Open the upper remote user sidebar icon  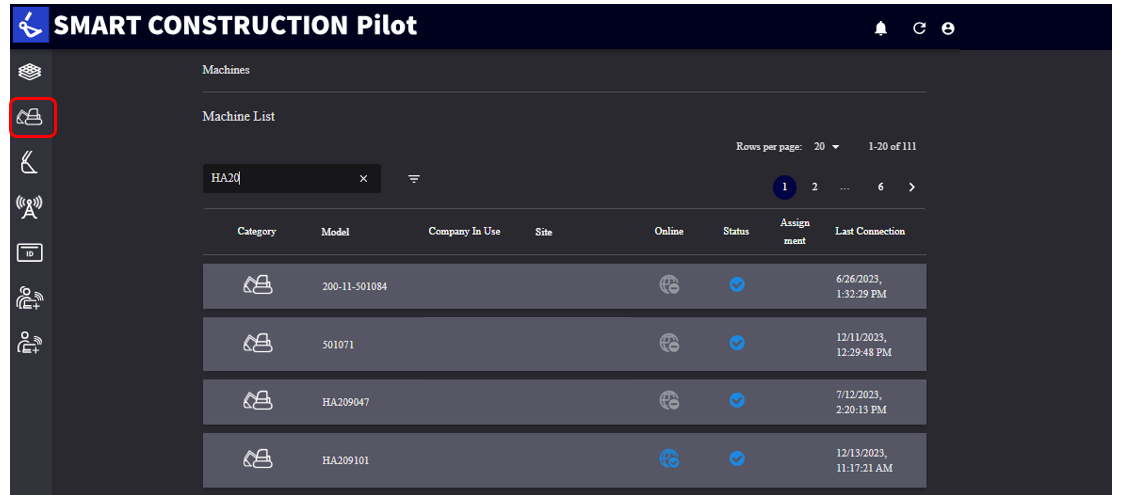coord(29,298)
